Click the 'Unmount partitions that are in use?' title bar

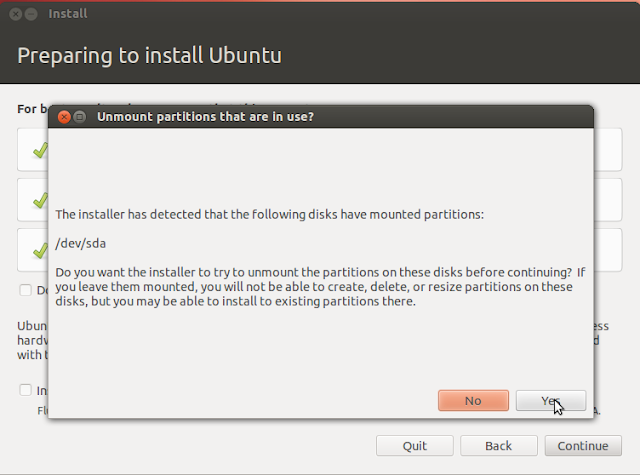[x=321, y=117]
